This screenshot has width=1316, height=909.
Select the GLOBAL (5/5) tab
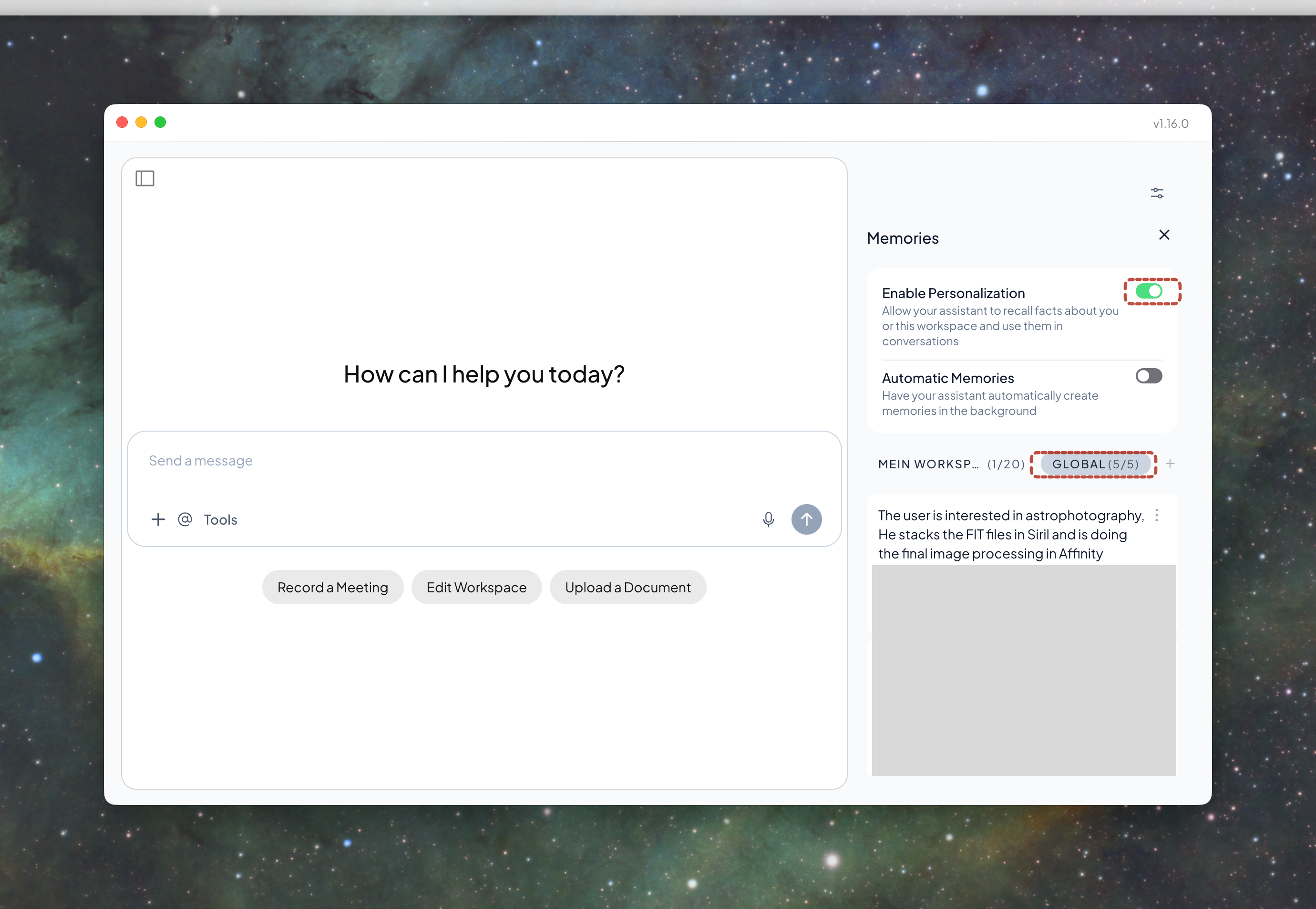(1095, 464)
